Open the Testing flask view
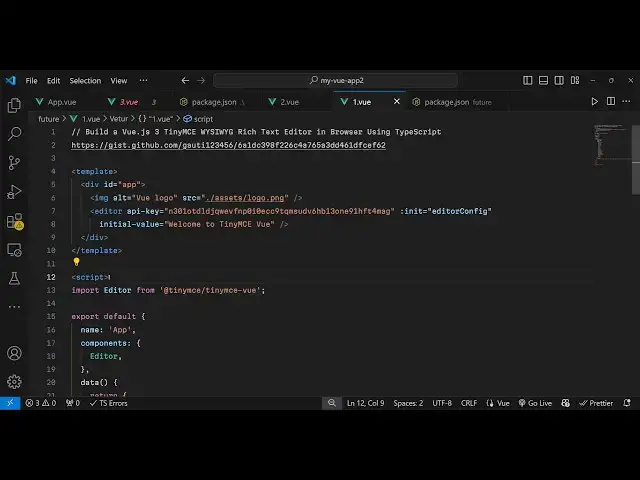 click(x=14, y=279)
